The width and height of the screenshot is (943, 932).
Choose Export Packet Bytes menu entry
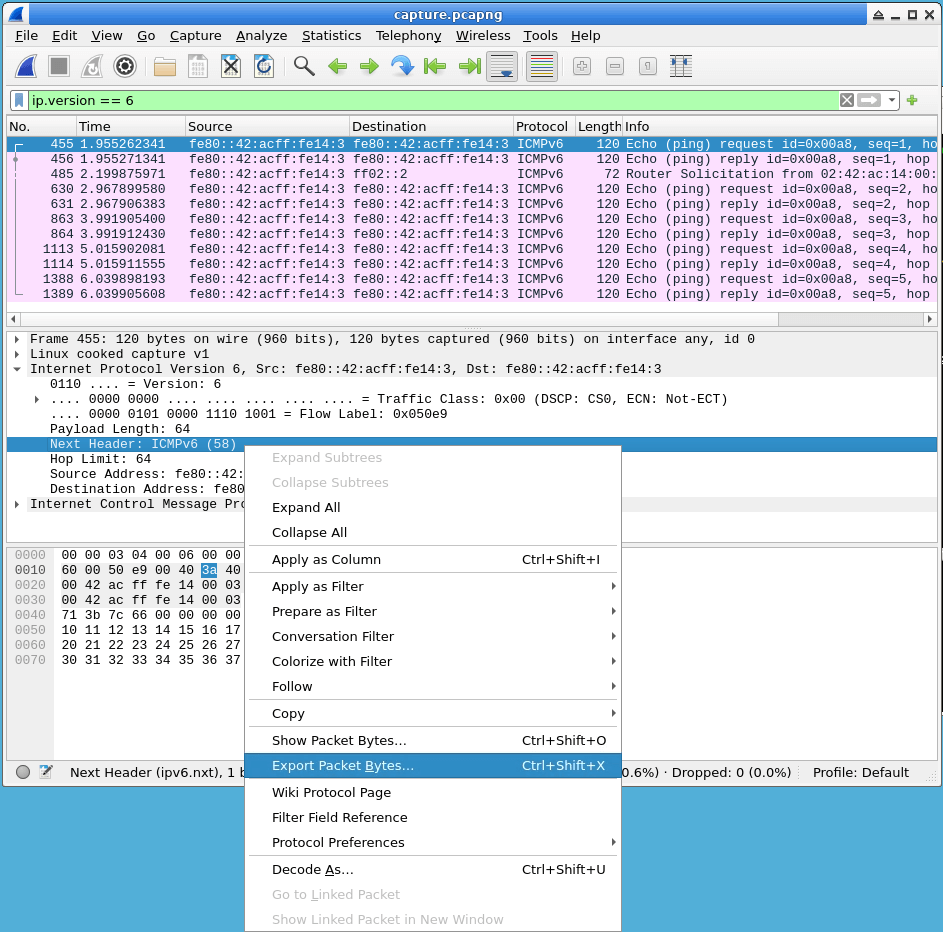point(433,765)
